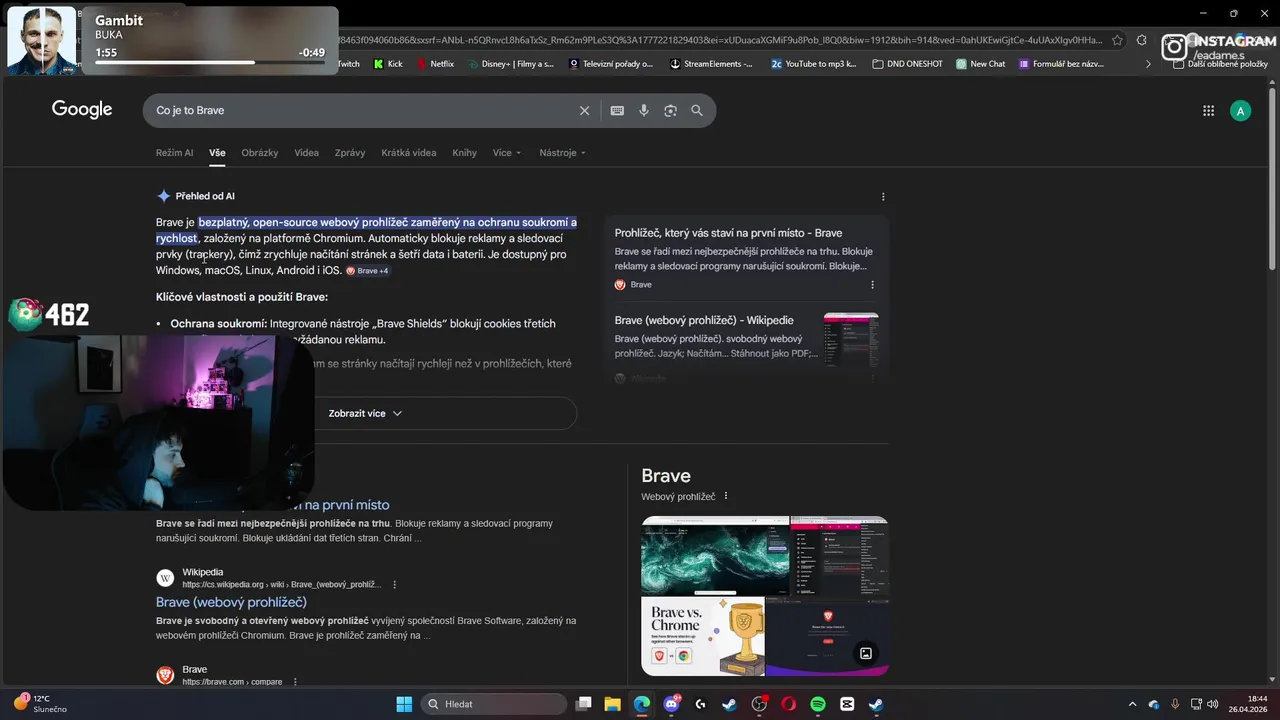
Task: Switch to Obrázky tab
Action: click(260, 153)
